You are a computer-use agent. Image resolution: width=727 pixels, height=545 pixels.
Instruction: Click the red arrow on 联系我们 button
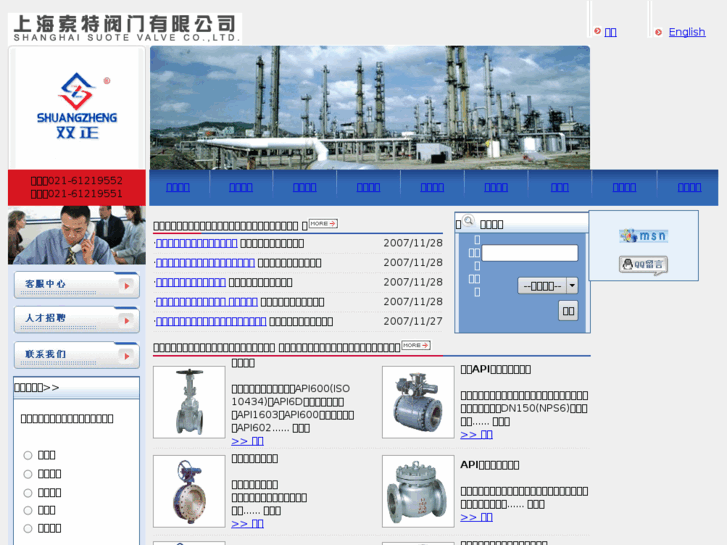(126, 356)
